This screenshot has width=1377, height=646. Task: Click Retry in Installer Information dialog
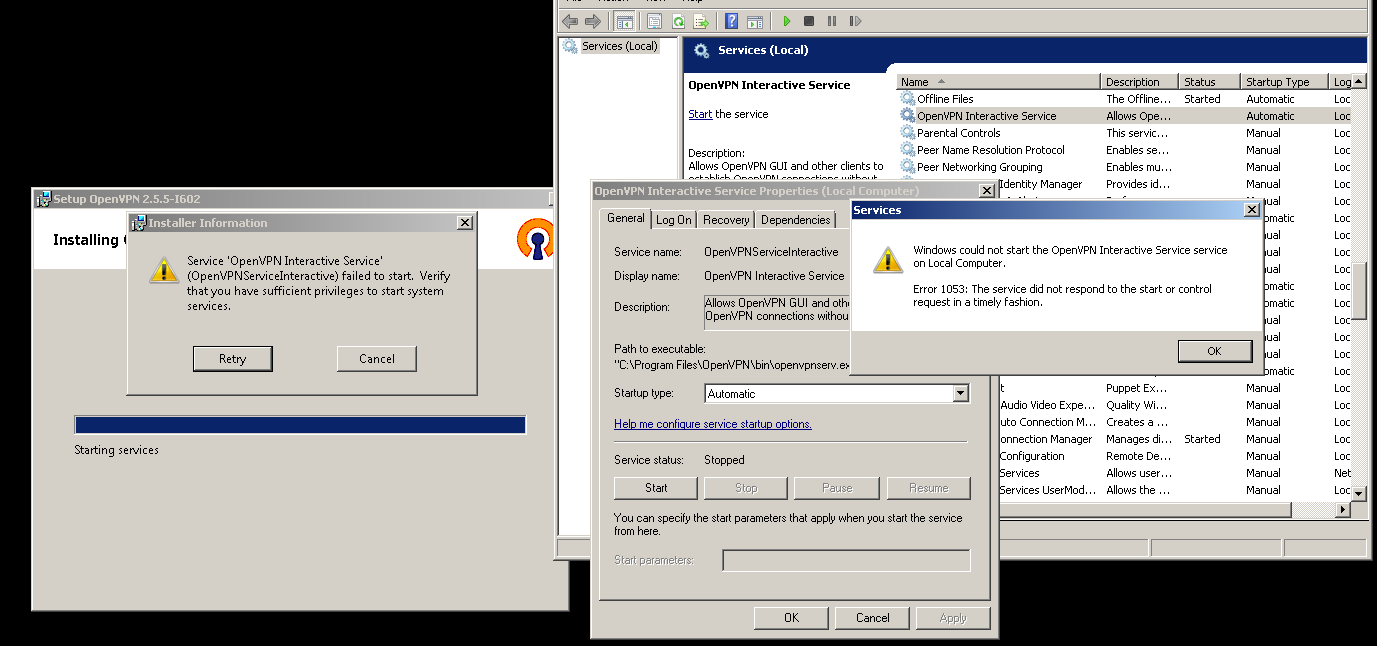[x=232, y=359]
